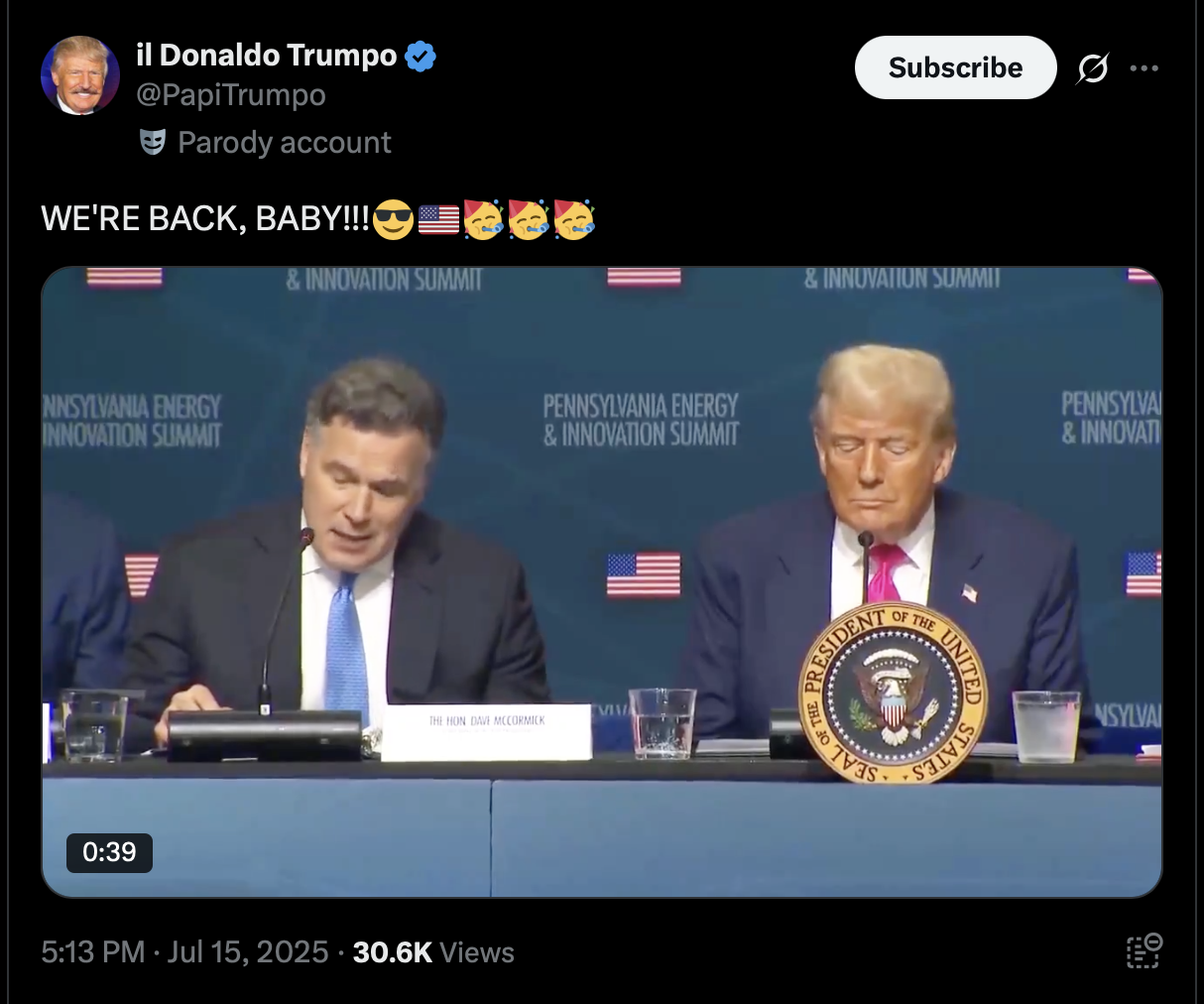Subscribe to this account
1204x1004 pixels.
[955, 67]
